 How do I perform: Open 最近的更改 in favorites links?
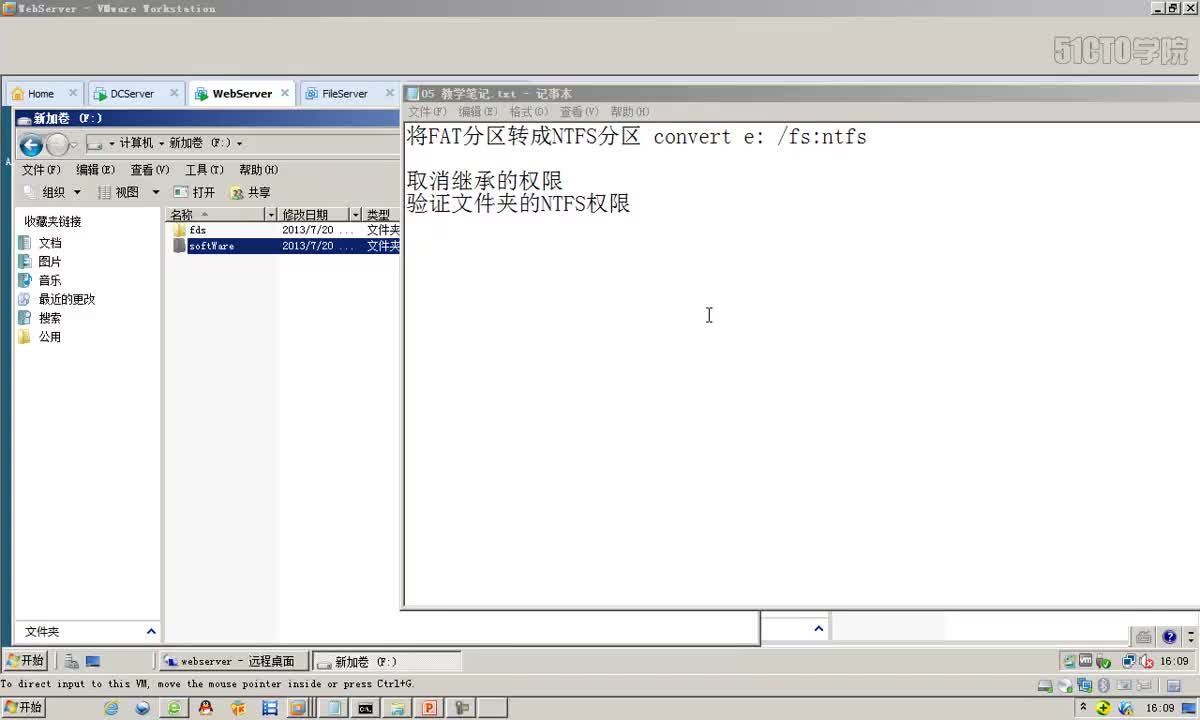coord(67,299)
